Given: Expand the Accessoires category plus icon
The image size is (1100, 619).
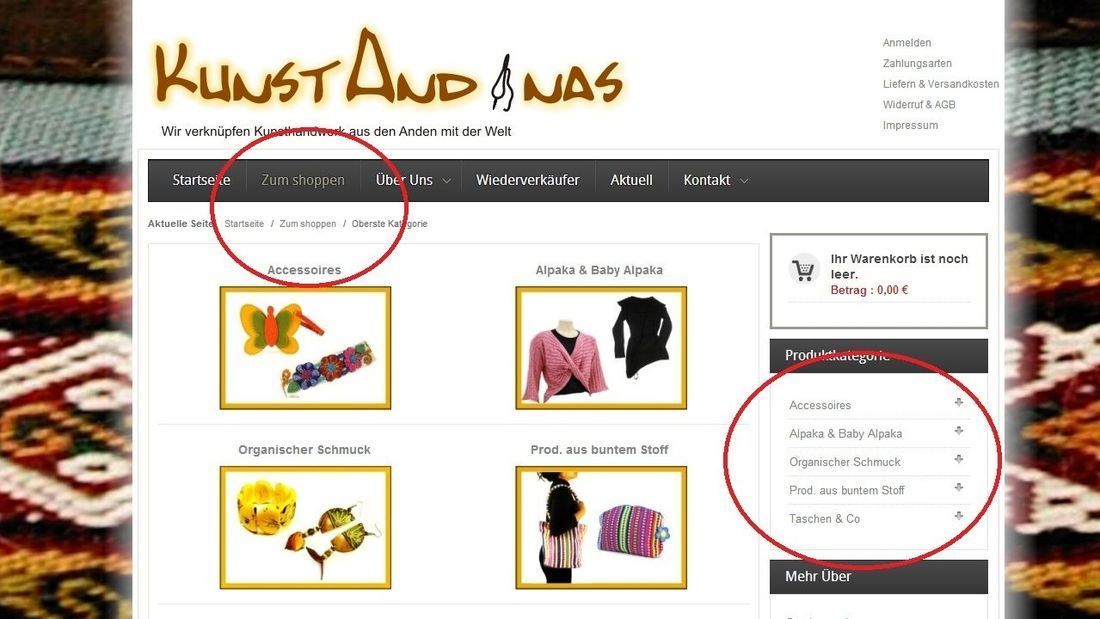Looking at the screenshot, I should (958, 402).
